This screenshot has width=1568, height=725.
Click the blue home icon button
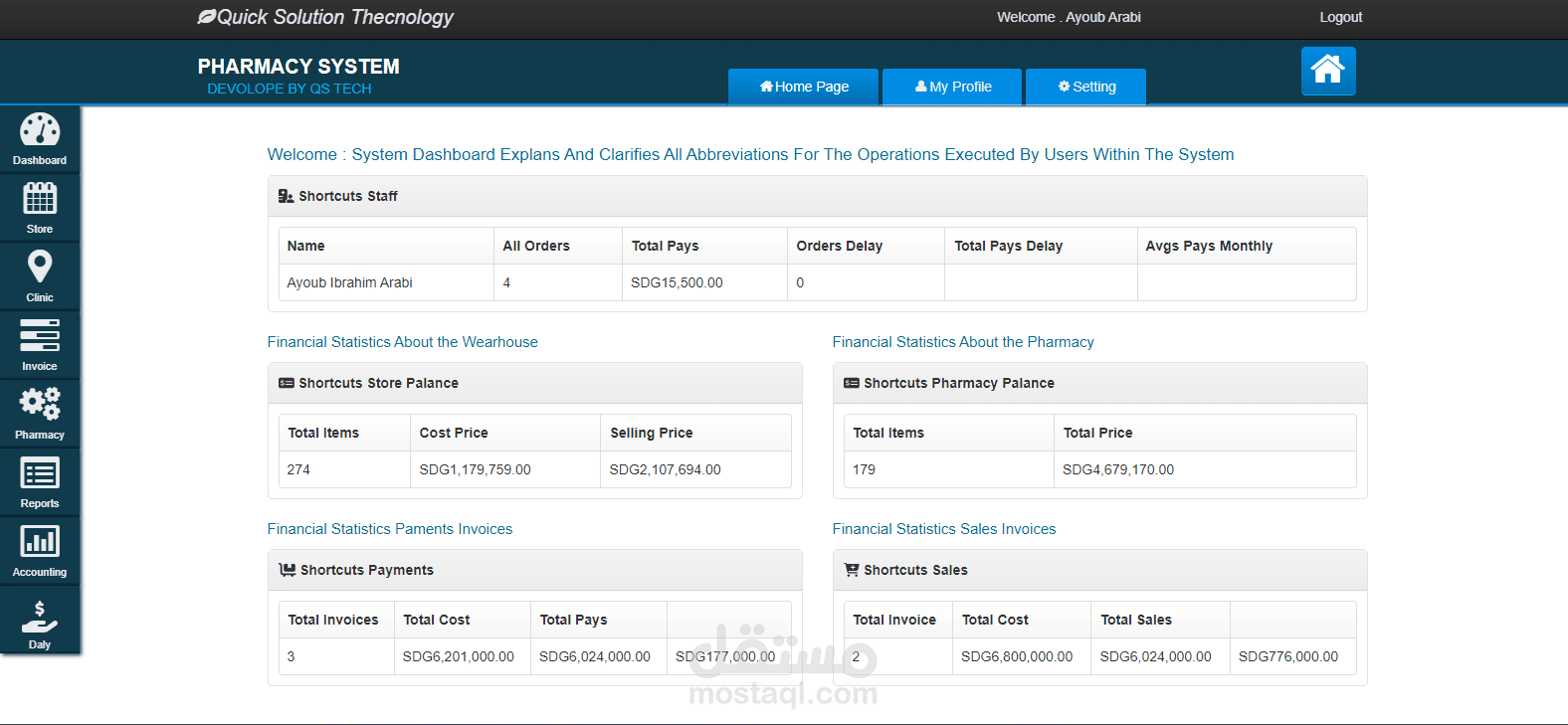1328,71
